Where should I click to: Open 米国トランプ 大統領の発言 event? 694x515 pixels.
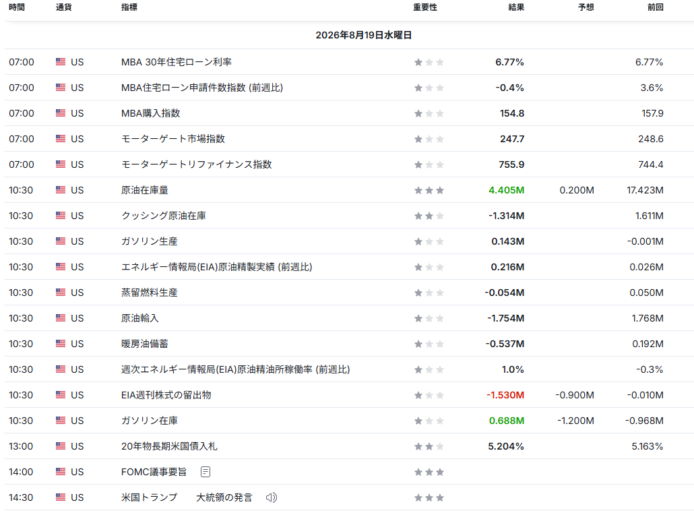pos(186,498)
